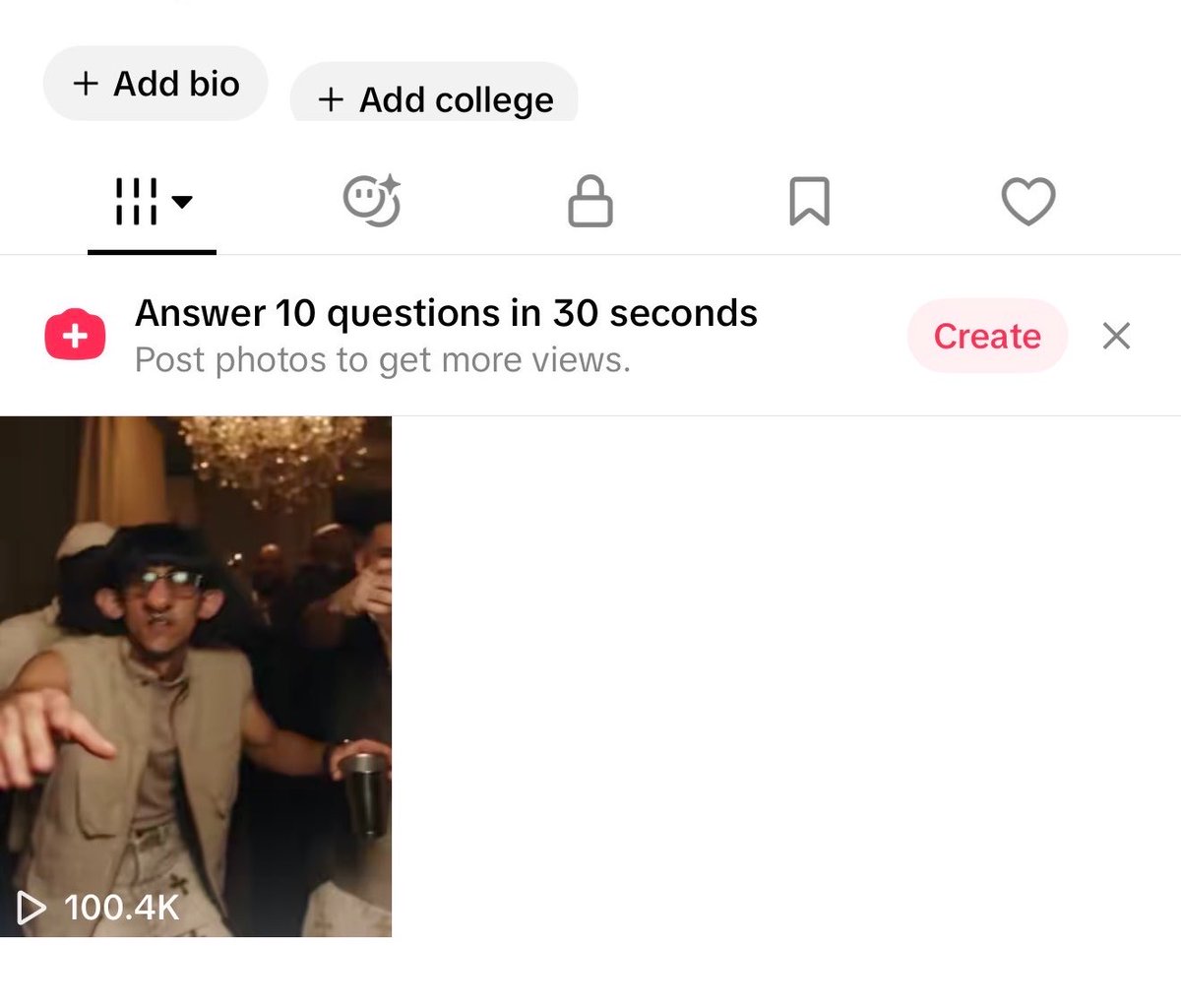Image resolution: width=1181 pixels, height=1008 pixels.
Task: Open the emoji face sparkle tab
Action: coord(372,201)
